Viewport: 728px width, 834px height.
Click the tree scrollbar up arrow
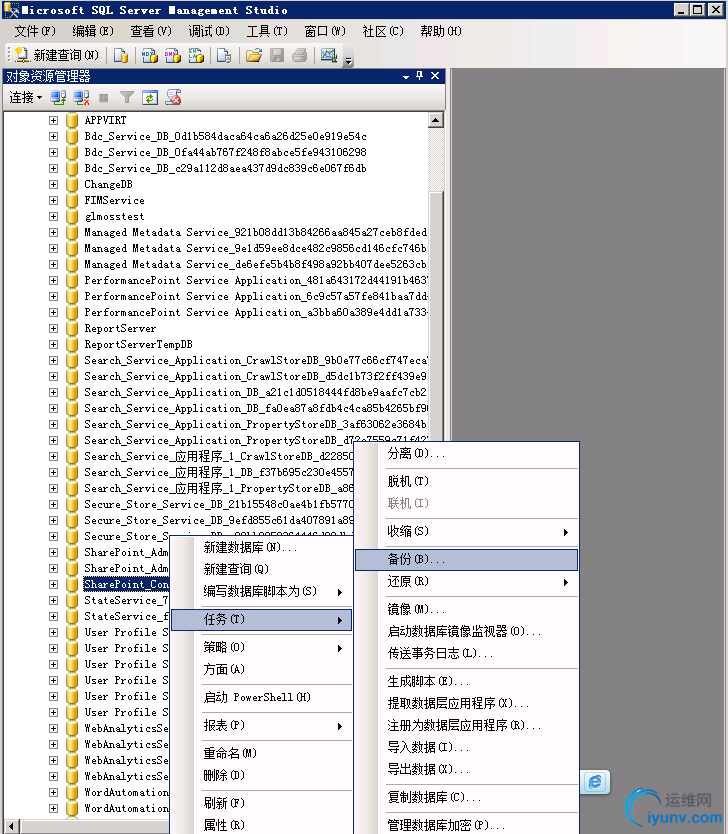[436, 120]
